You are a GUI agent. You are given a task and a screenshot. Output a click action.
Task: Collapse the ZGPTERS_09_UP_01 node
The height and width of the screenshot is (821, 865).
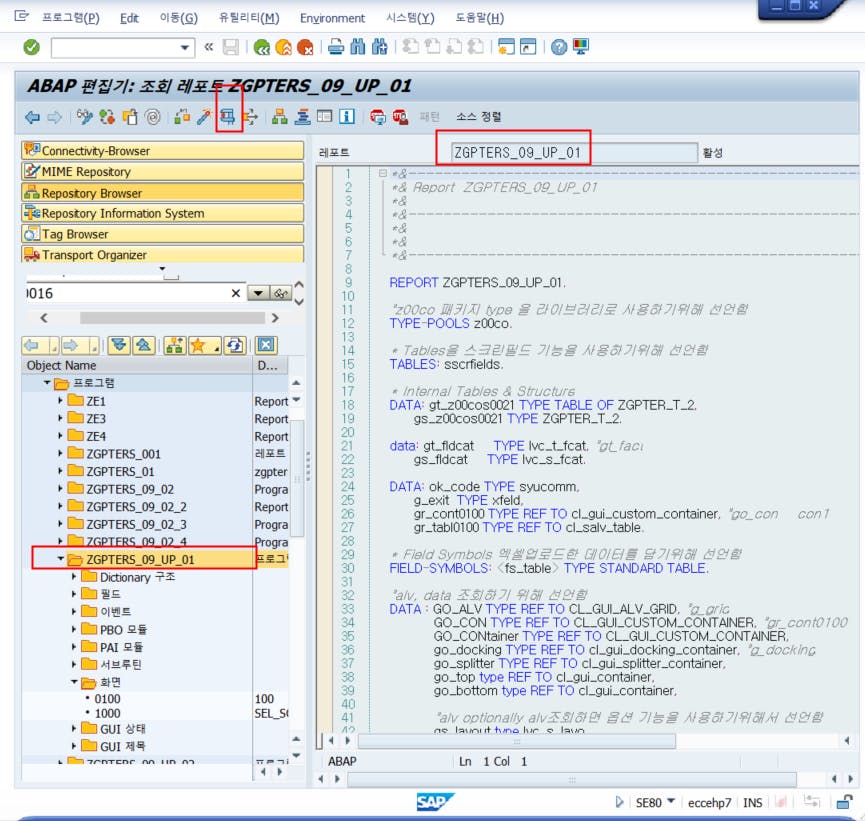[x=60, y=559]
